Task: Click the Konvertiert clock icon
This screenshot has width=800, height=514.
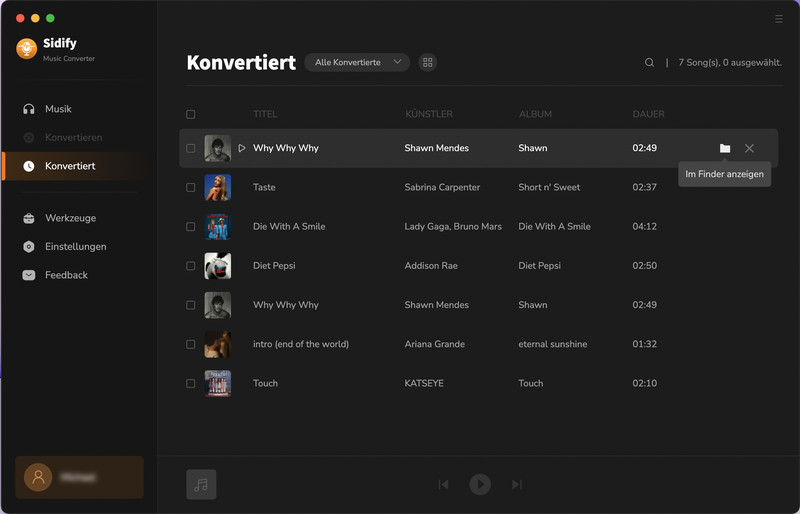Action: (29, 166)
